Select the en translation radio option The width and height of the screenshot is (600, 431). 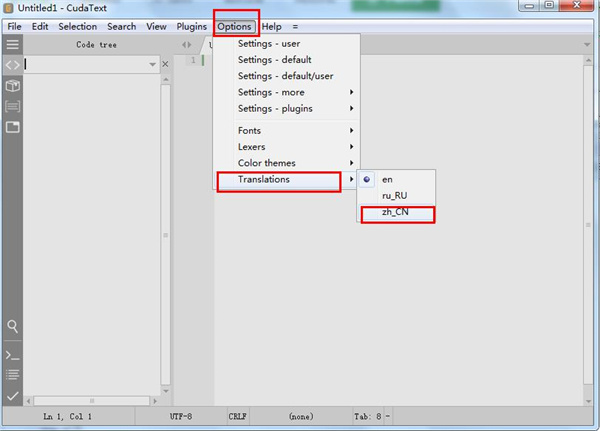[x=387, y=180]
